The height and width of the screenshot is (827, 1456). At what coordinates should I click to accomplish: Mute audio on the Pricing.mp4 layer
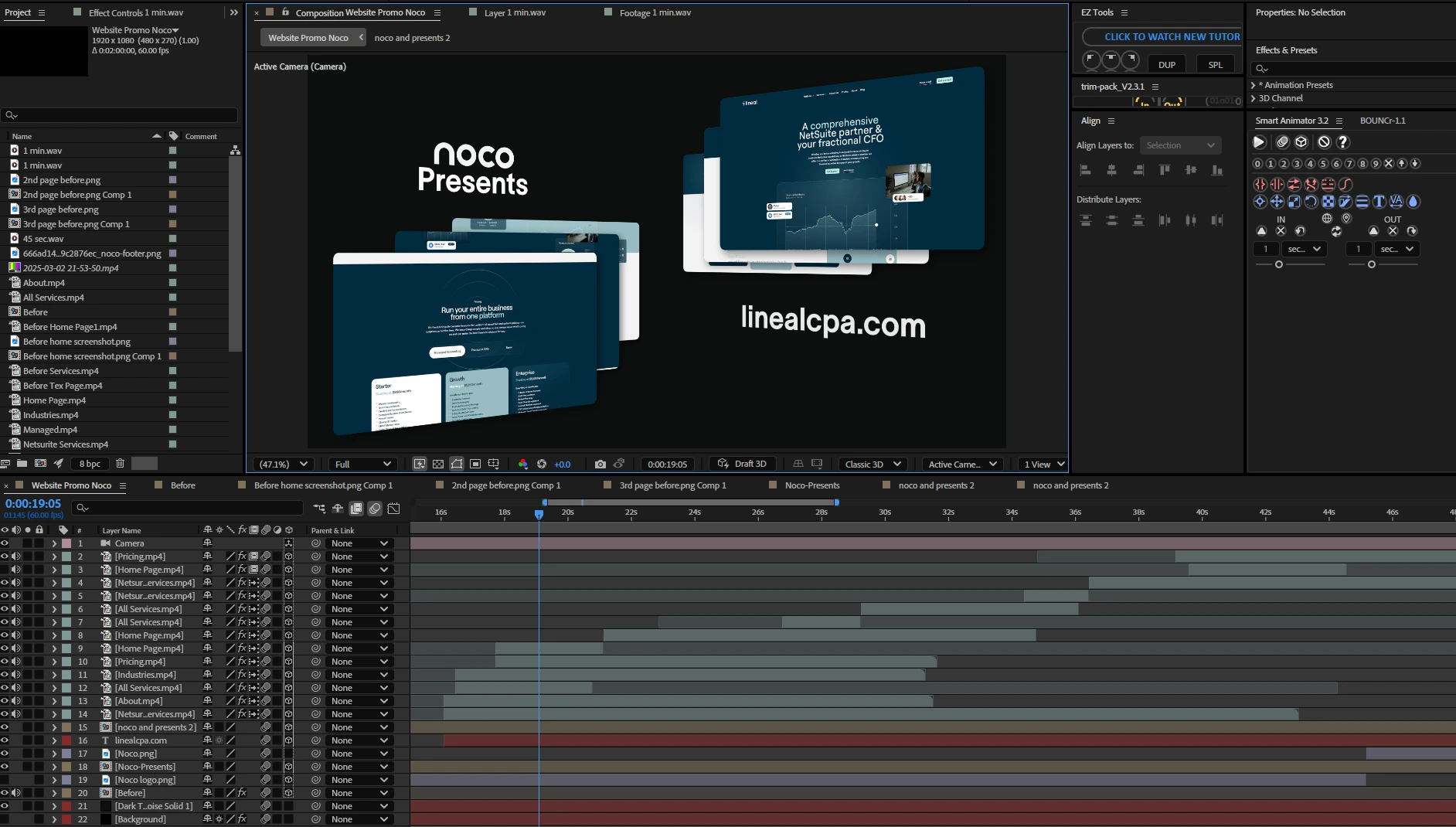pyautogui.click(x=16, y=556)
